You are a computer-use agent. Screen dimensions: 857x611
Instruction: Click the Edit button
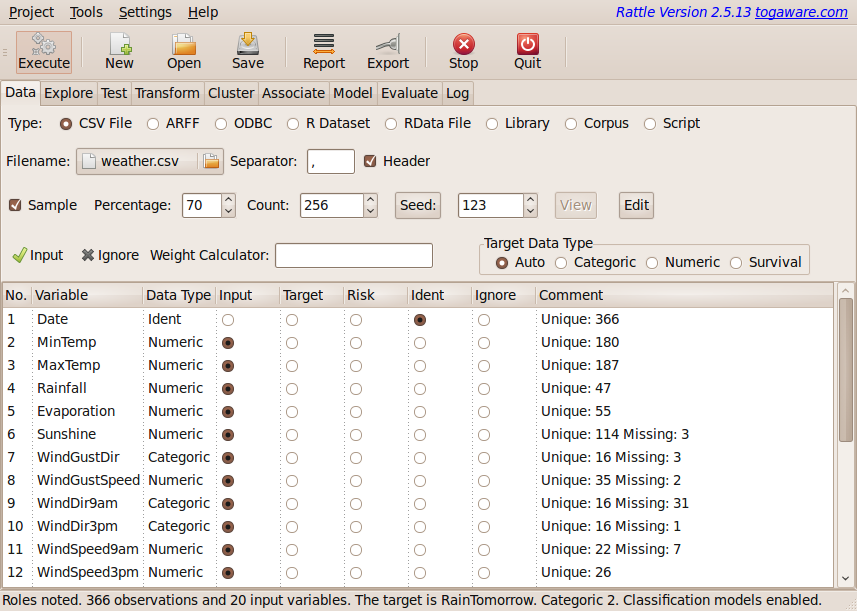[x=637, y=205]
